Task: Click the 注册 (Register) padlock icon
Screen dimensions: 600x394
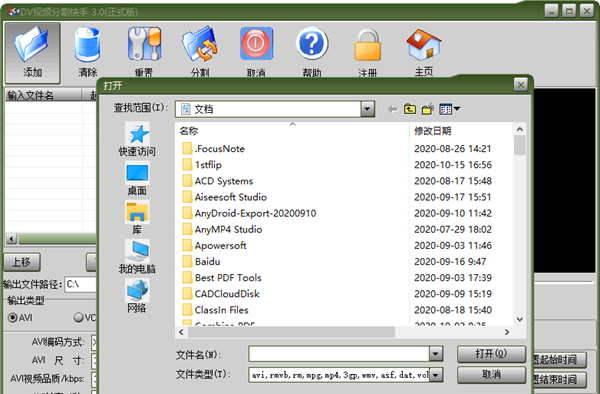Action: click(x=367, y=45)
